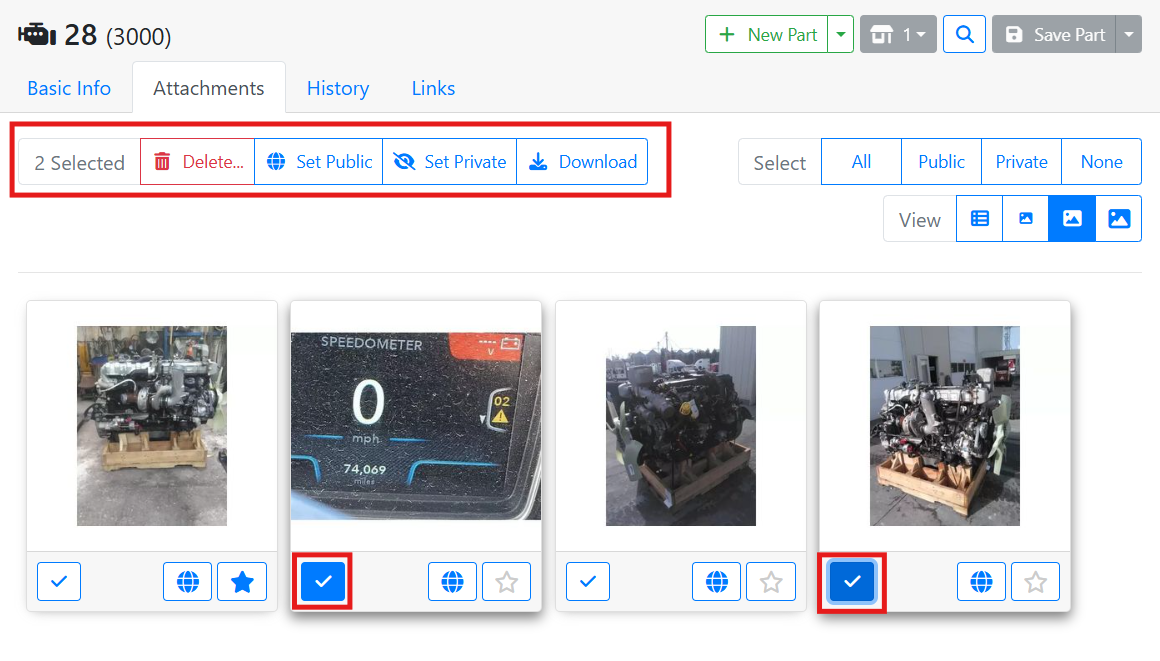Click the magnifier search icon button

(965, 34)
